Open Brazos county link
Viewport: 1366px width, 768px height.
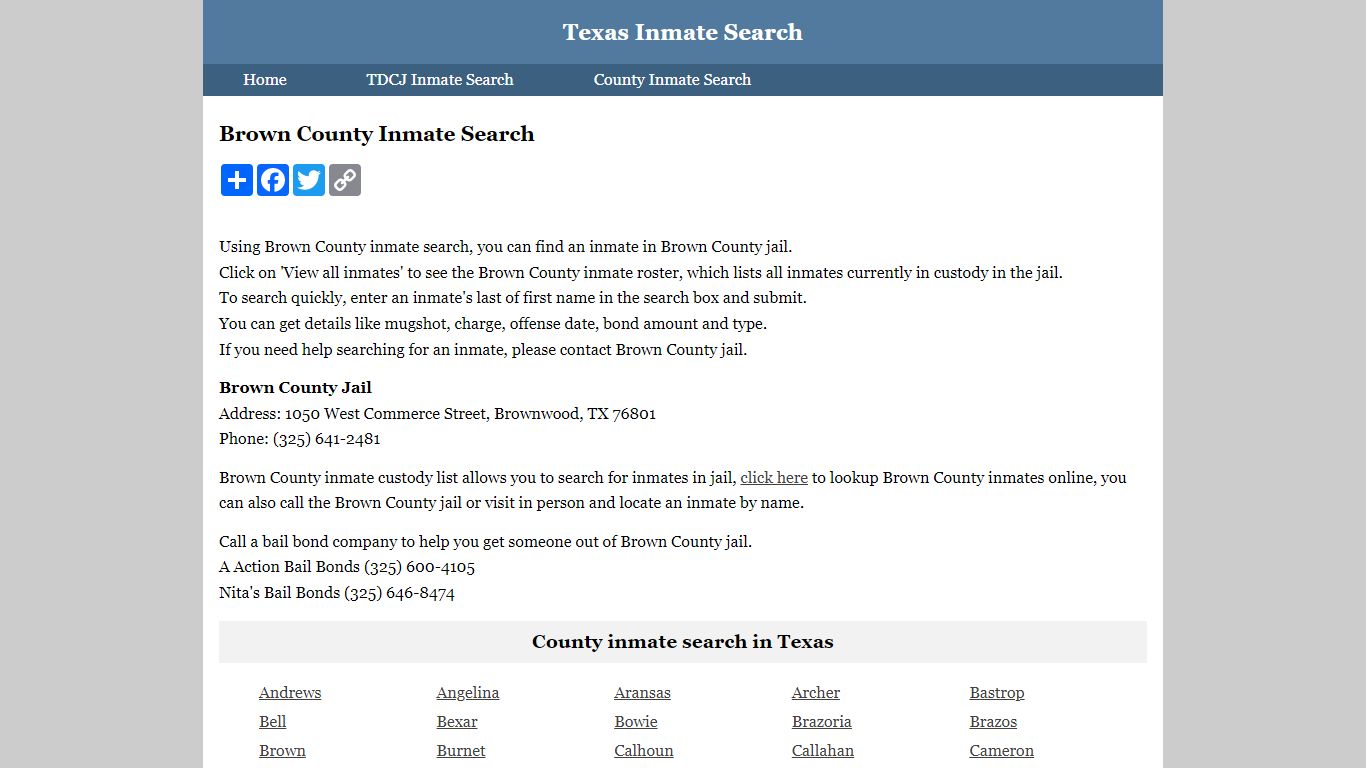(x=993, y=722)
